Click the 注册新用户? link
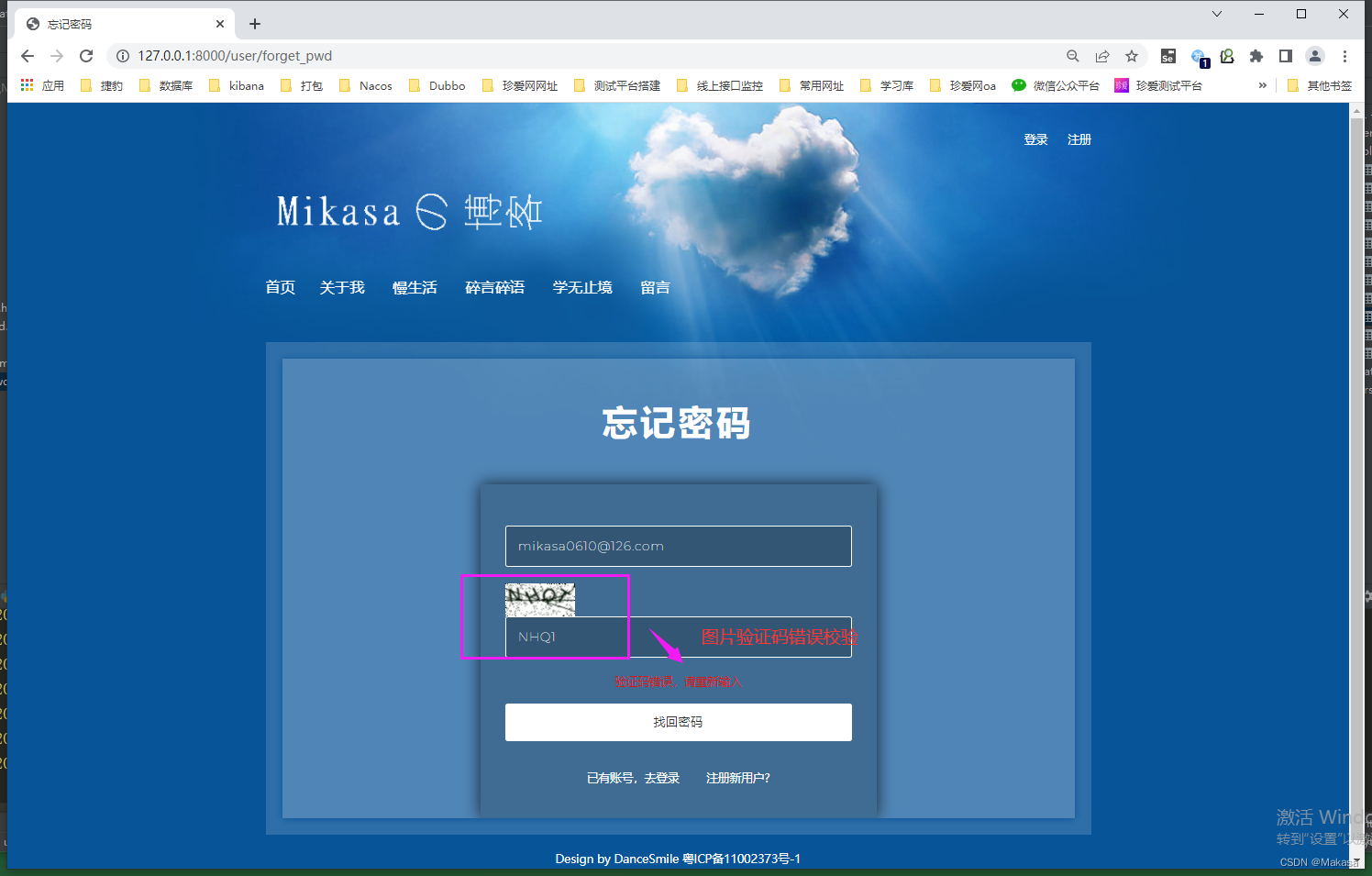Viewport: 1372px width, 876px height. pyautogui.click(x=738, y=778)
